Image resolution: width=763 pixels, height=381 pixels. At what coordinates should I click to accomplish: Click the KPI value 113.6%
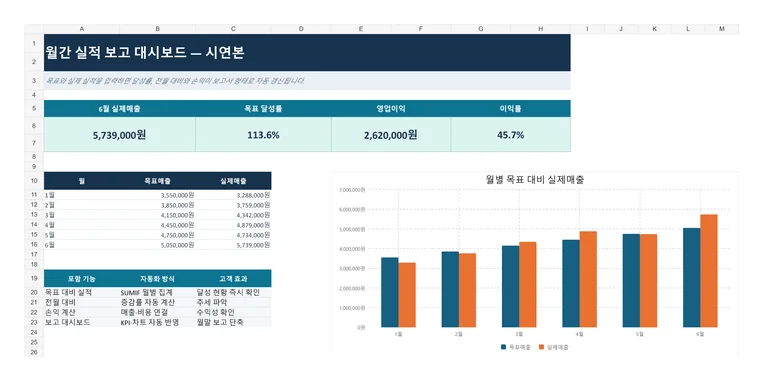[x=263, y=135]
